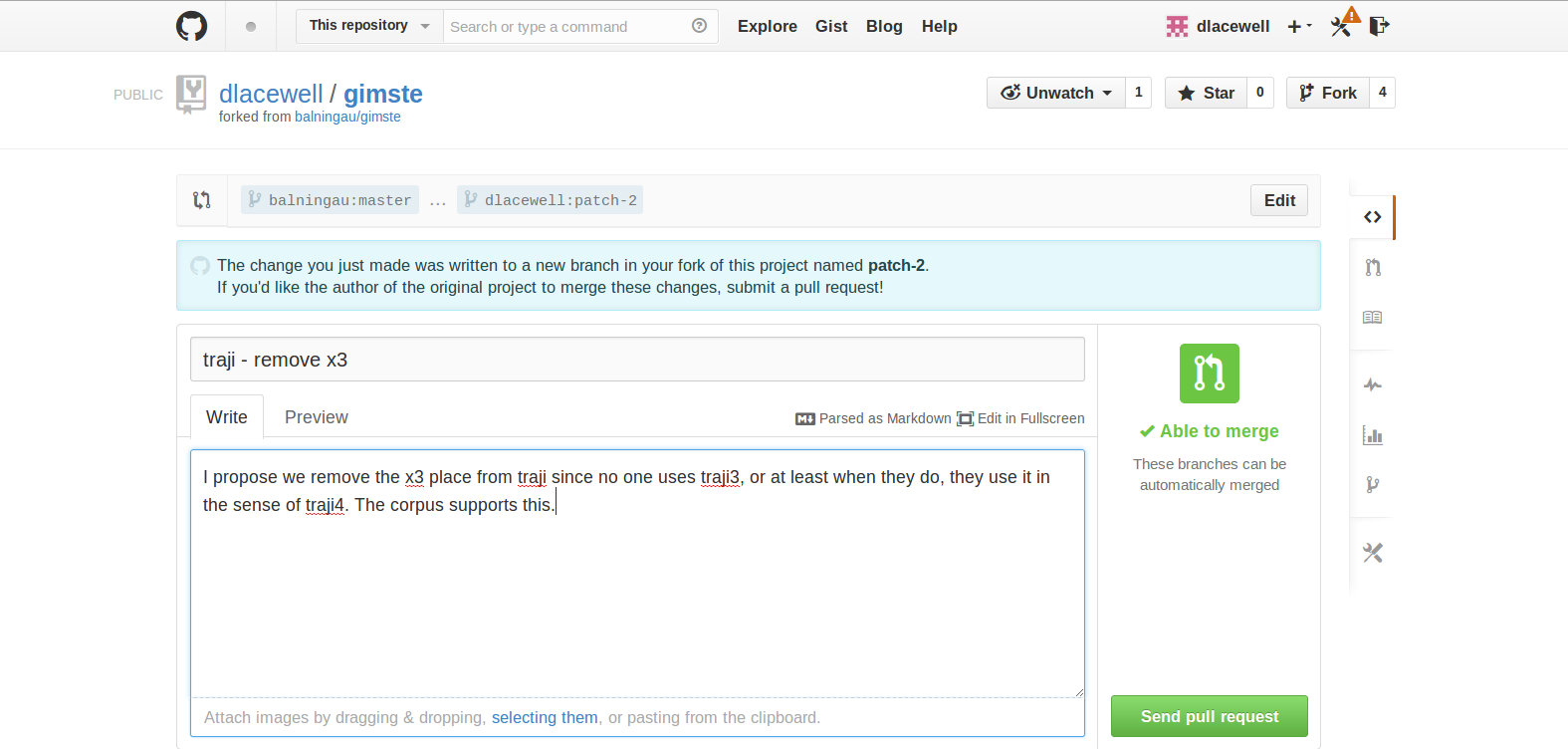Open the Pull Requests sidebar icon
The image size is (1568, 749).
pyautogui.click(x=1373, y=267)
